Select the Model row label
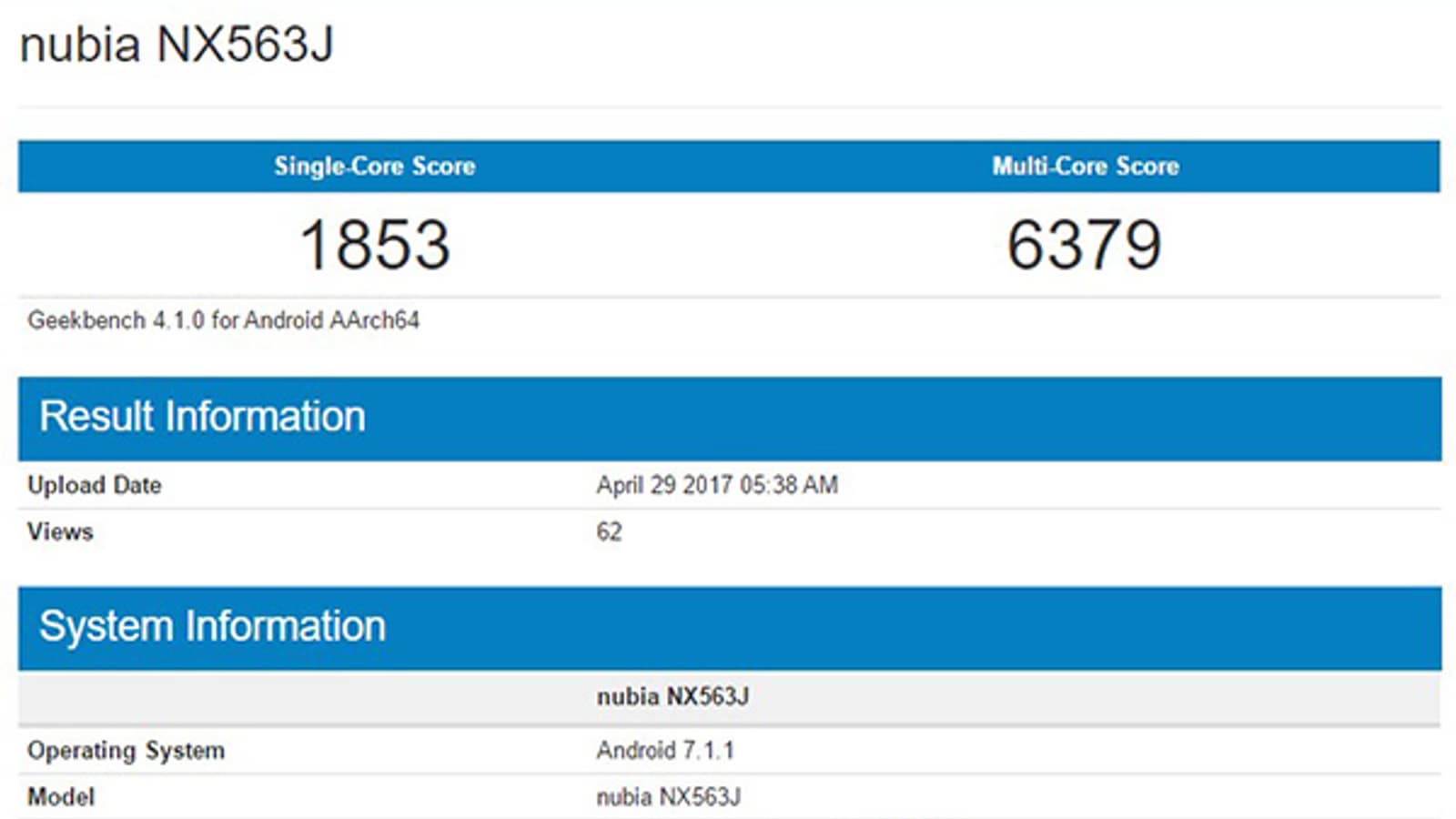 coord(61,797)
